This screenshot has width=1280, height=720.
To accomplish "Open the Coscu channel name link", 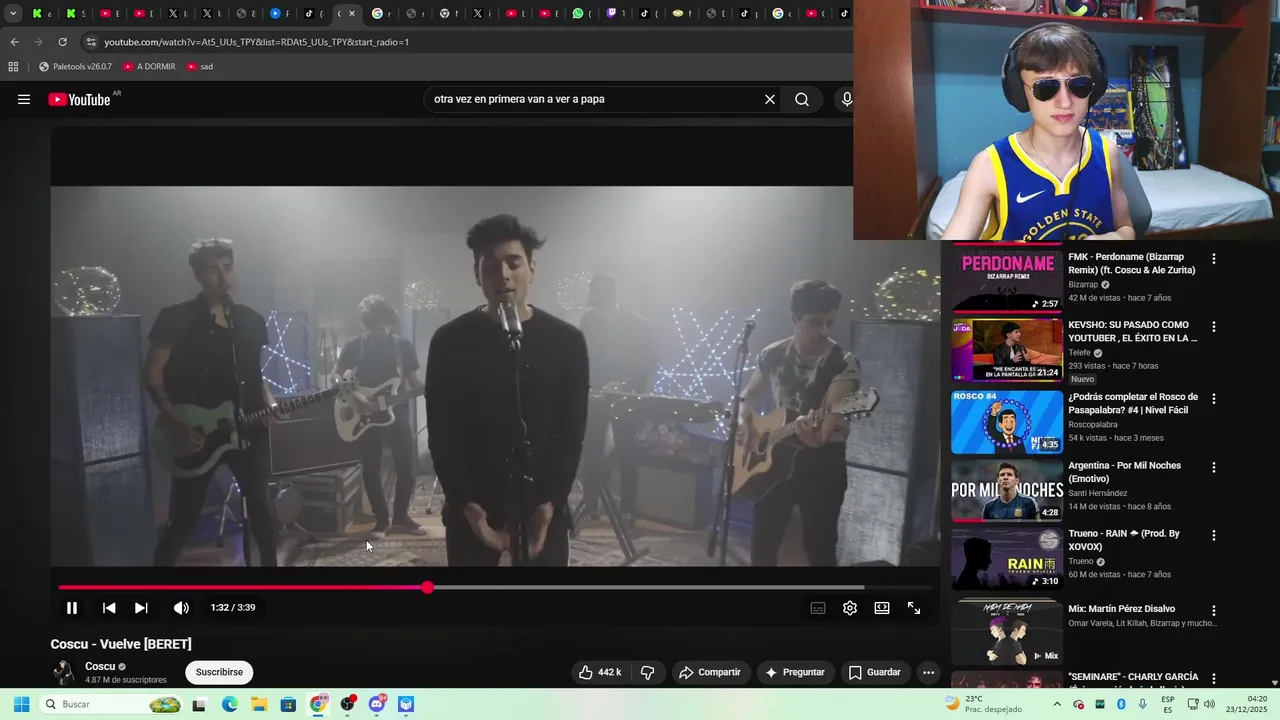I will pos(100,666).
